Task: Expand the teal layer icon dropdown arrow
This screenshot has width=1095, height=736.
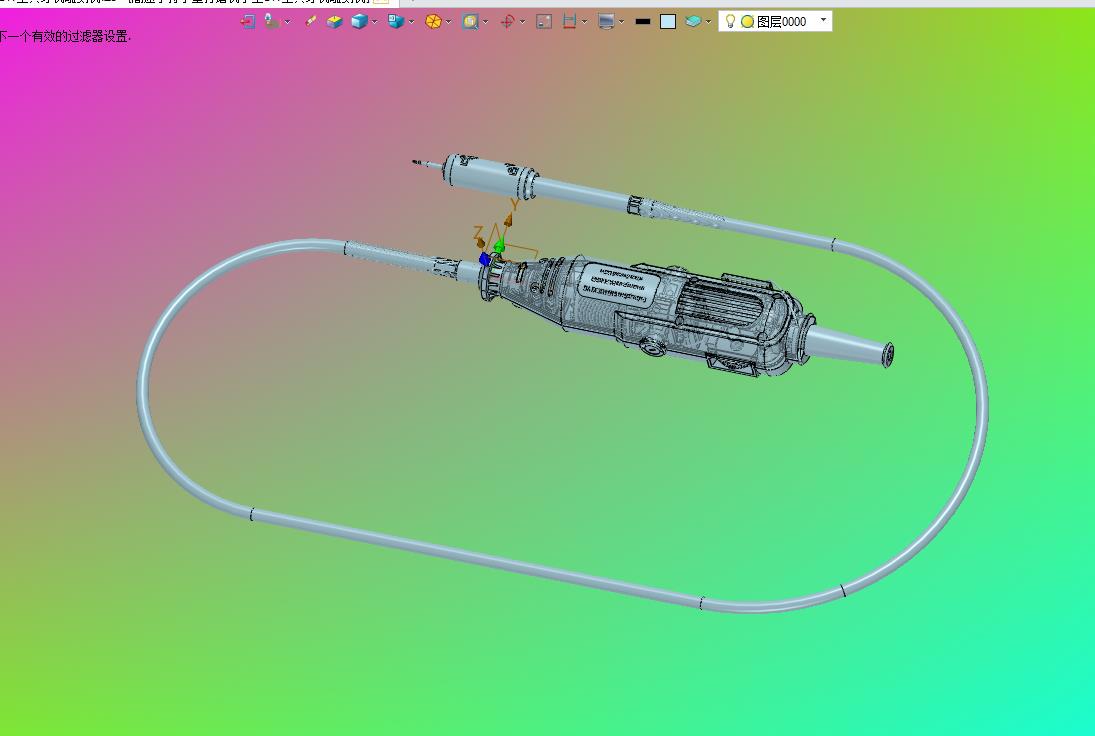Action: (x=708, y=22)
